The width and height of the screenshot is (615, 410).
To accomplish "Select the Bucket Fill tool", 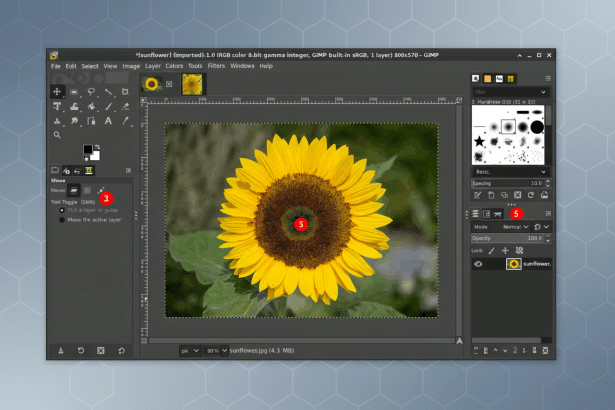I will 91,106.
